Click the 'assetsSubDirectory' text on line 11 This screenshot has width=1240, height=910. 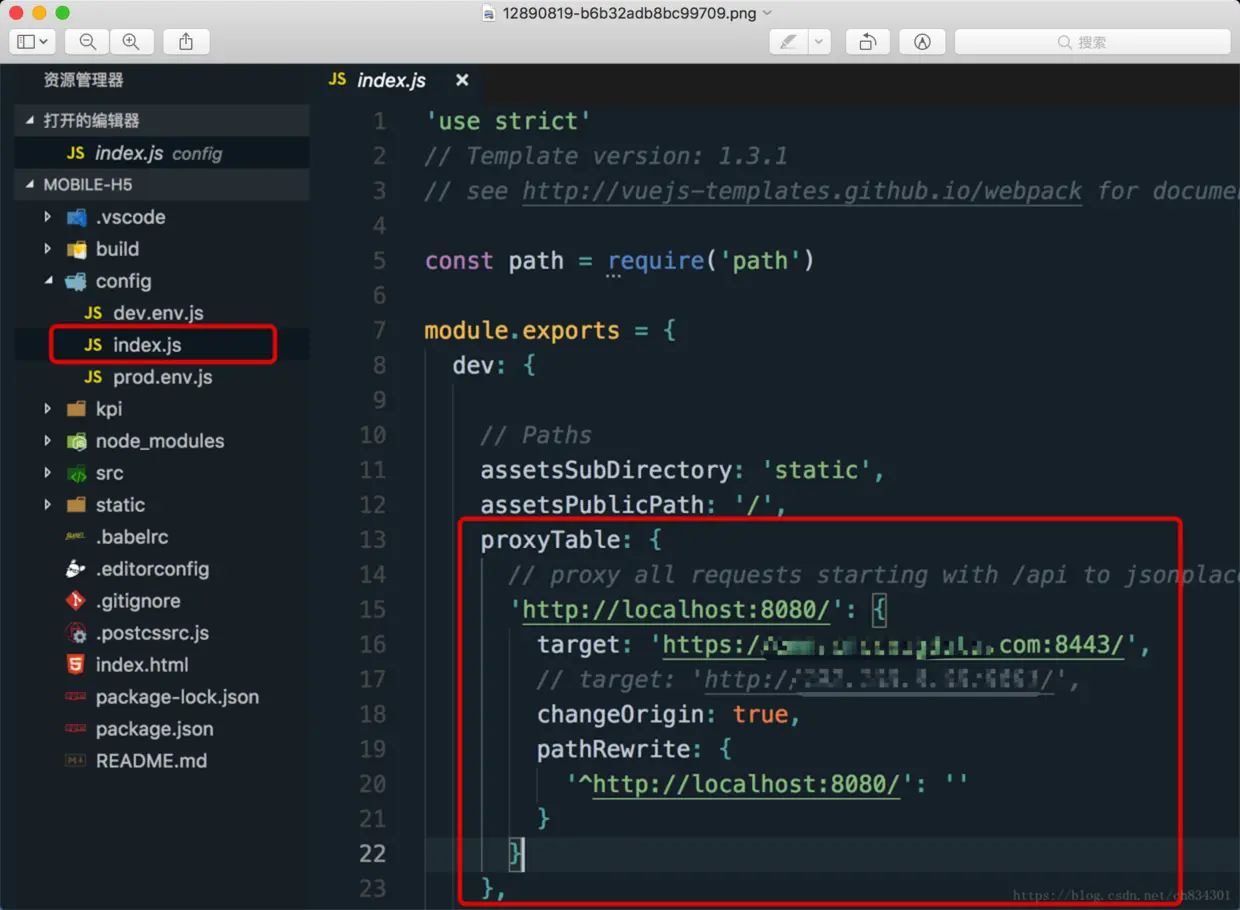point(606,470)
